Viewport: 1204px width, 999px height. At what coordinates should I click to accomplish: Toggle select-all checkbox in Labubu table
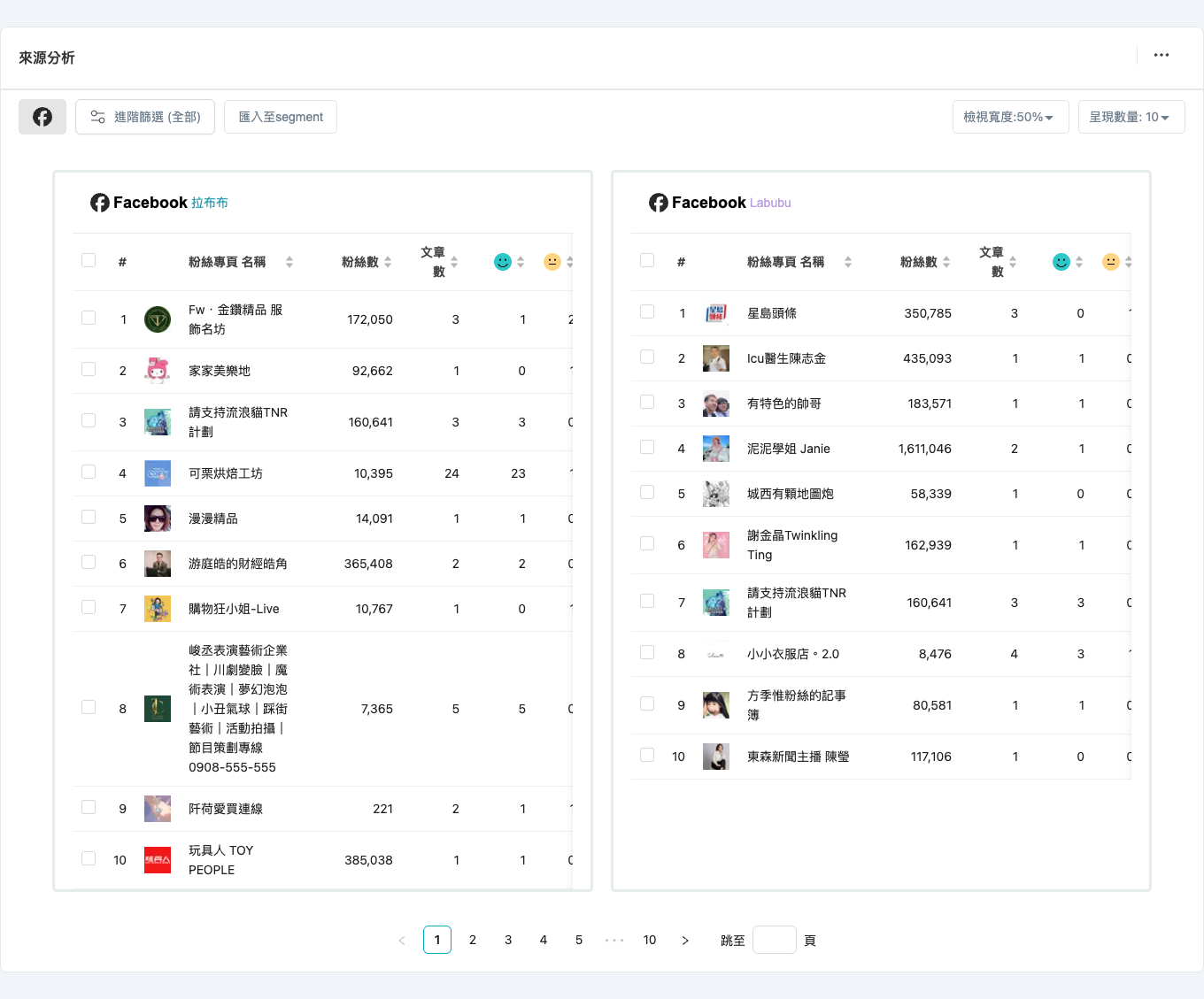click(647, 260)
